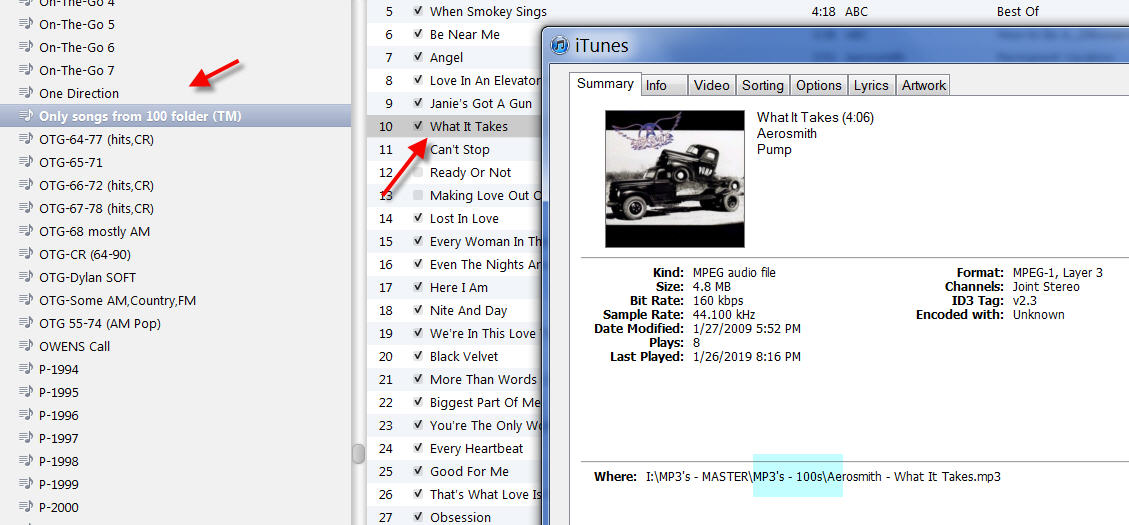Open the P-1997 playlist
Viewport: 1129px width, 525px height.
[x=59, y=438]
